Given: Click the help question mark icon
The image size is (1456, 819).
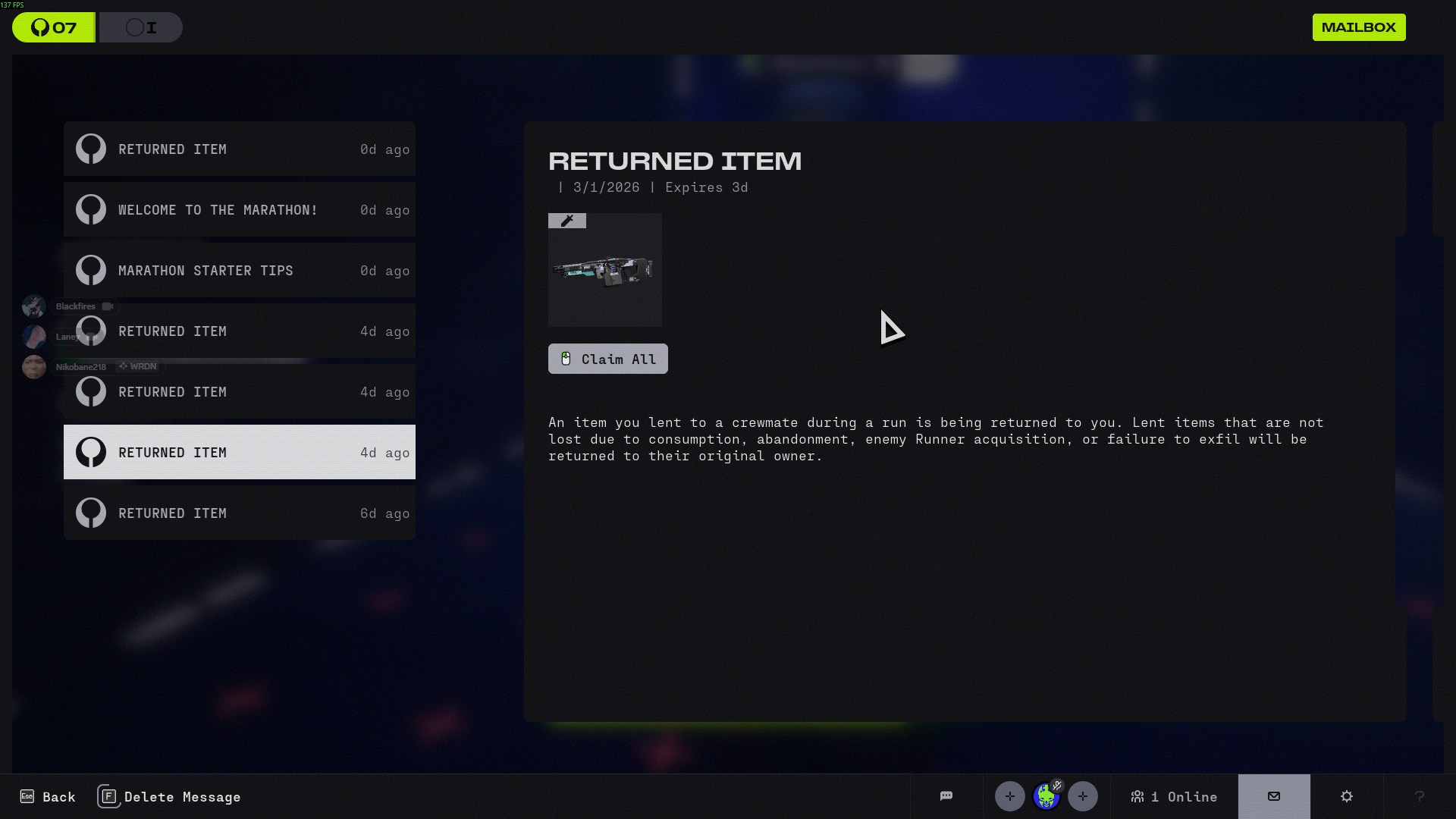Looking at the screenshot, I should point(1419,796).
